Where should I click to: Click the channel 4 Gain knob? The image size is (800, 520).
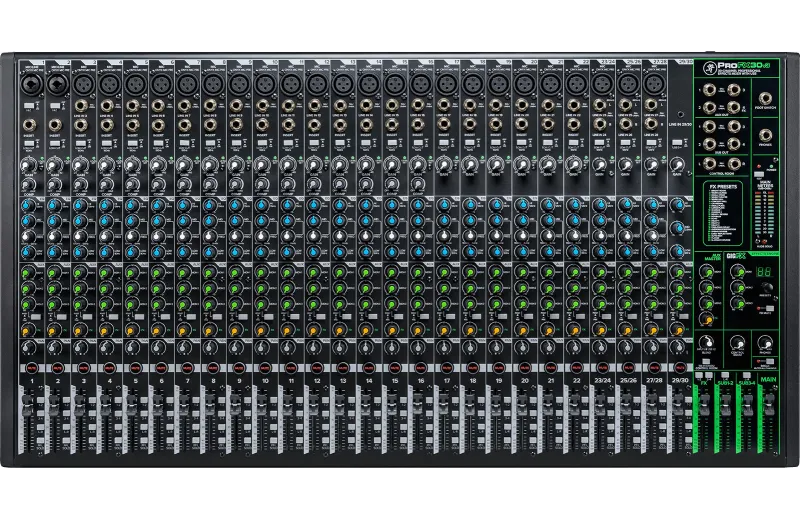(107, 165)
